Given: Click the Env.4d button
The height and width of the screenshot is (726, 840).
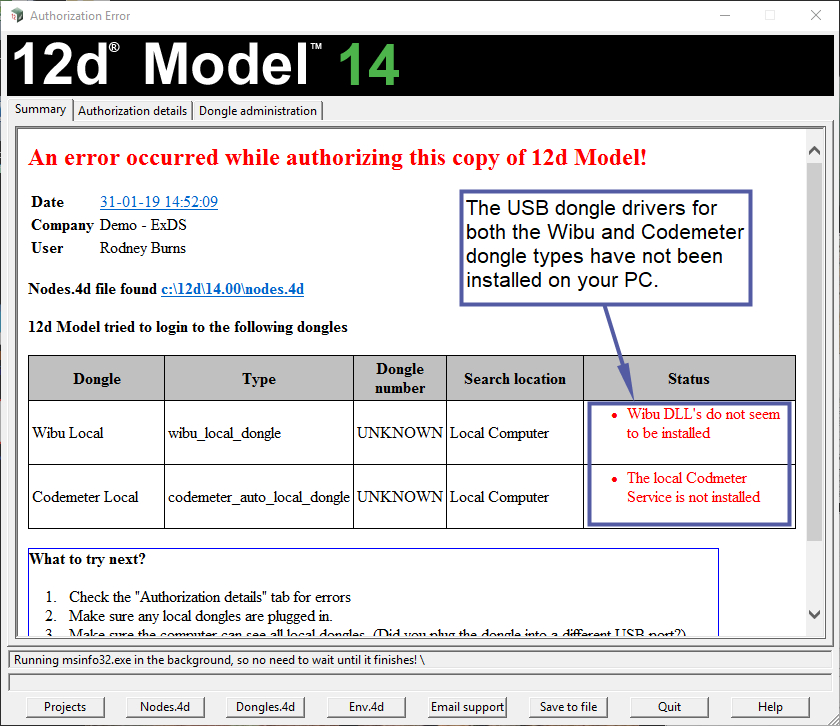Looking at the screenshot, I should tap(366, 707).
